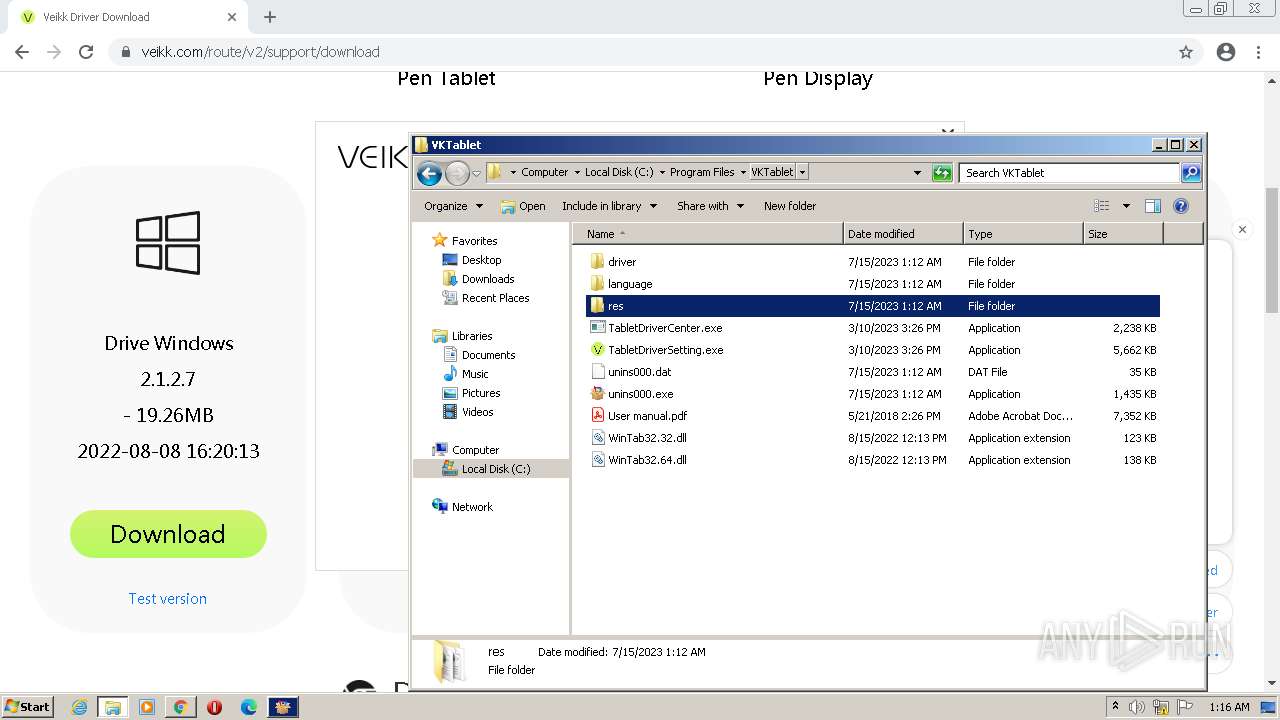Open the Chrome profile icon
Viewport: 1280px width, 720px height.
[1226, 52]
